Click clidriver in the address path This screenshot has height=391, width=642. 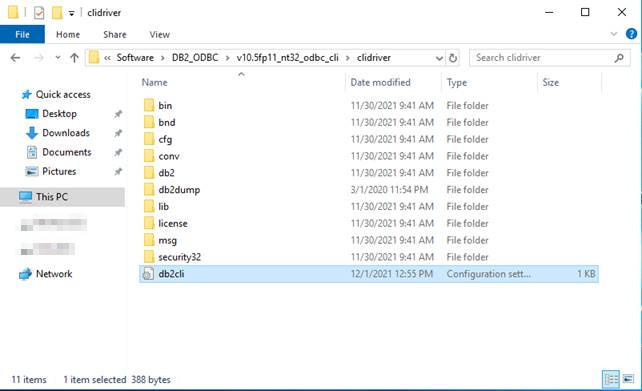(x=374, y=58)
